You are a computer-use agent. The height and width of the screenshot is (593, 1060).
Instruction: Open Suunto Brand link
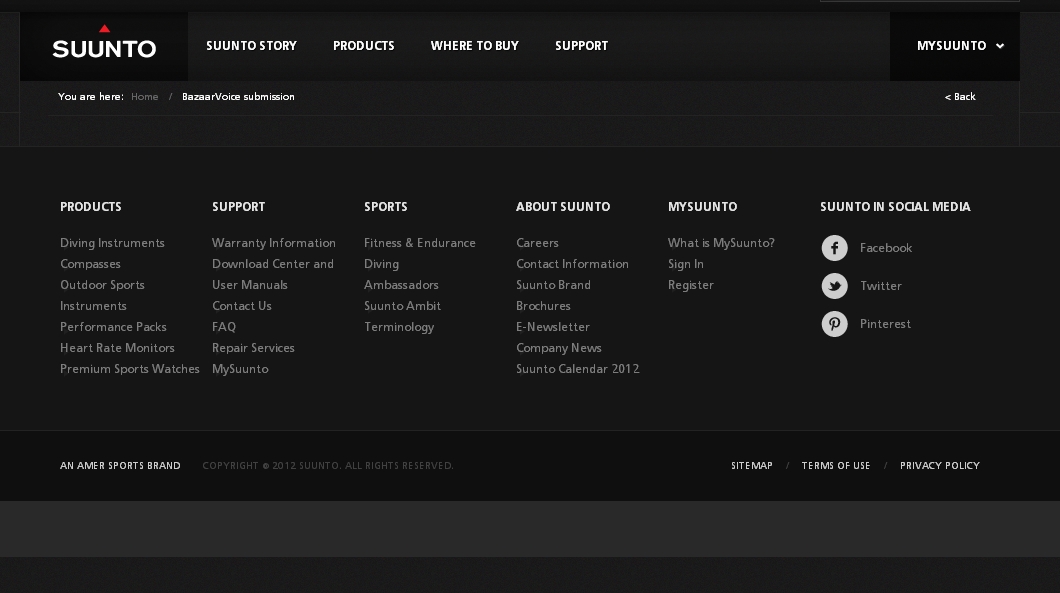click(x=554, y=285)
